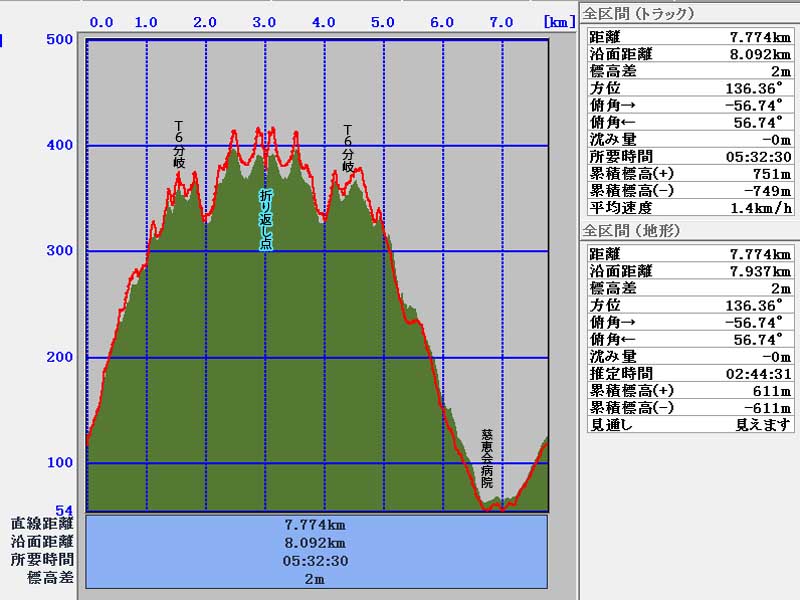Select the 全区間（トラック） section header
Viewport: 800px width, 600px height.
[x=638, y=14]
